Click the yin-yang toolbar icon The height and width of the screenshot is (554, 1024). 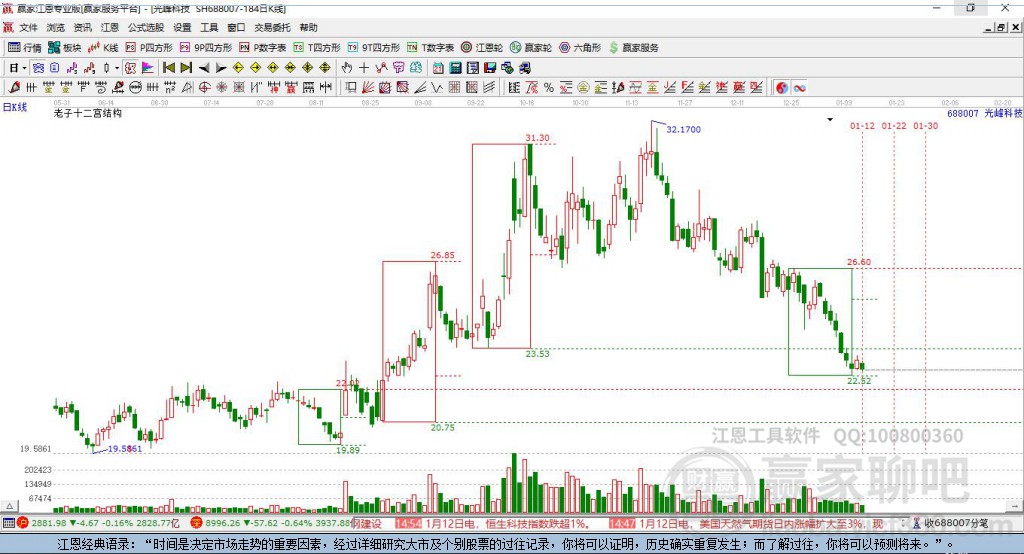coord(782,88)
